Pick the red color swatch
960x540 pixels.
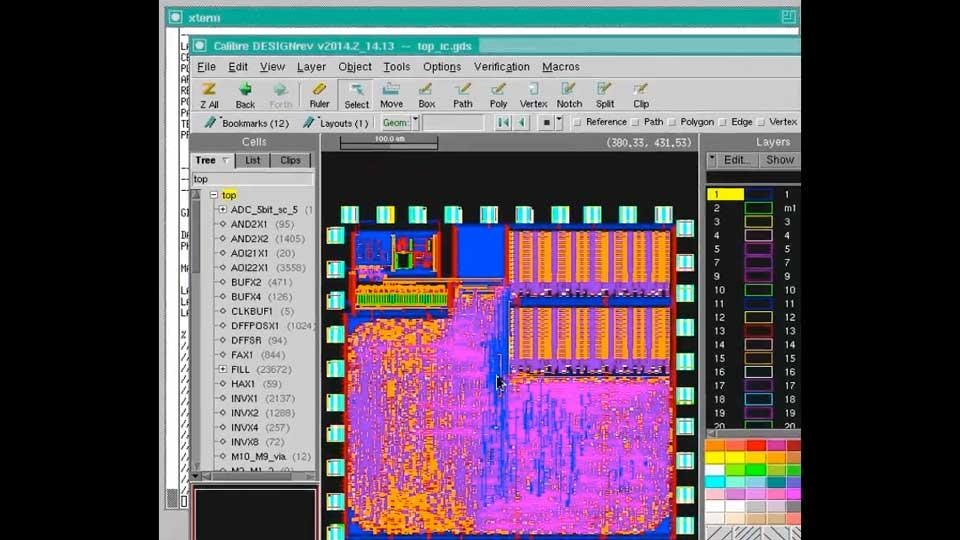pos(756,445)
